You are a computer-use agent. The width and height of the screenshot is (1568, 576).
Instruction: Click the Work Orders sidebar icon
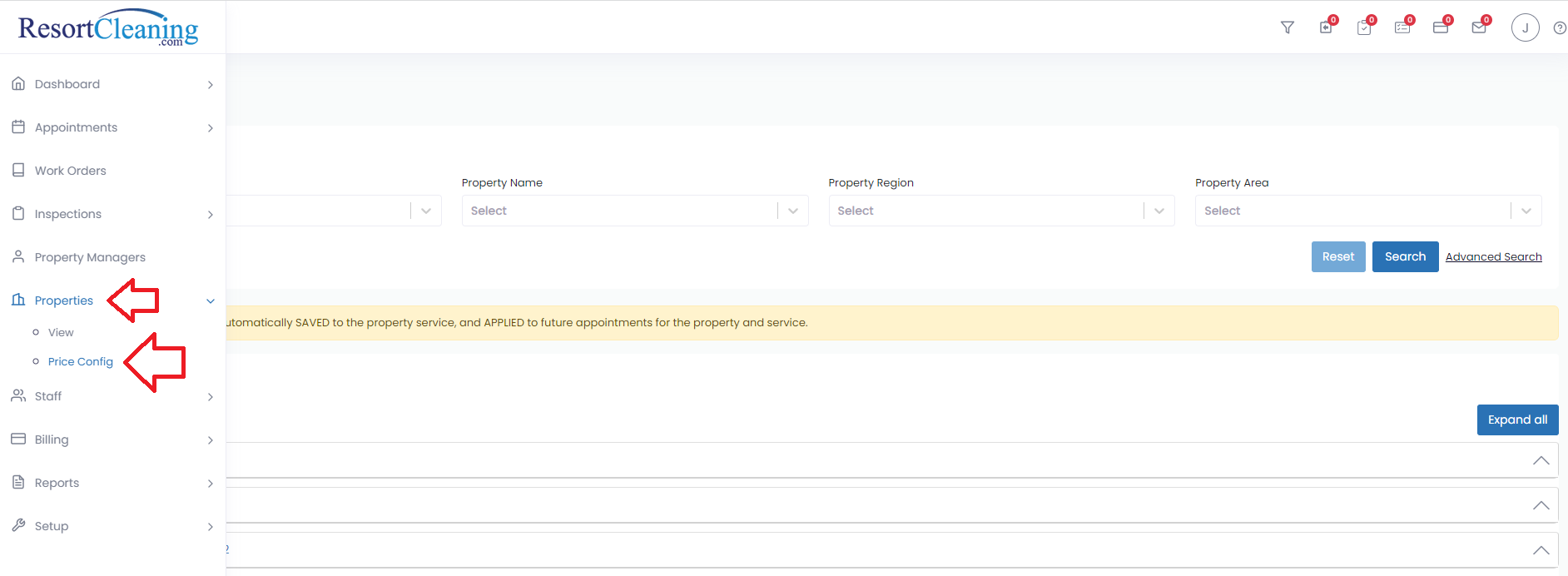coord(18,170)
